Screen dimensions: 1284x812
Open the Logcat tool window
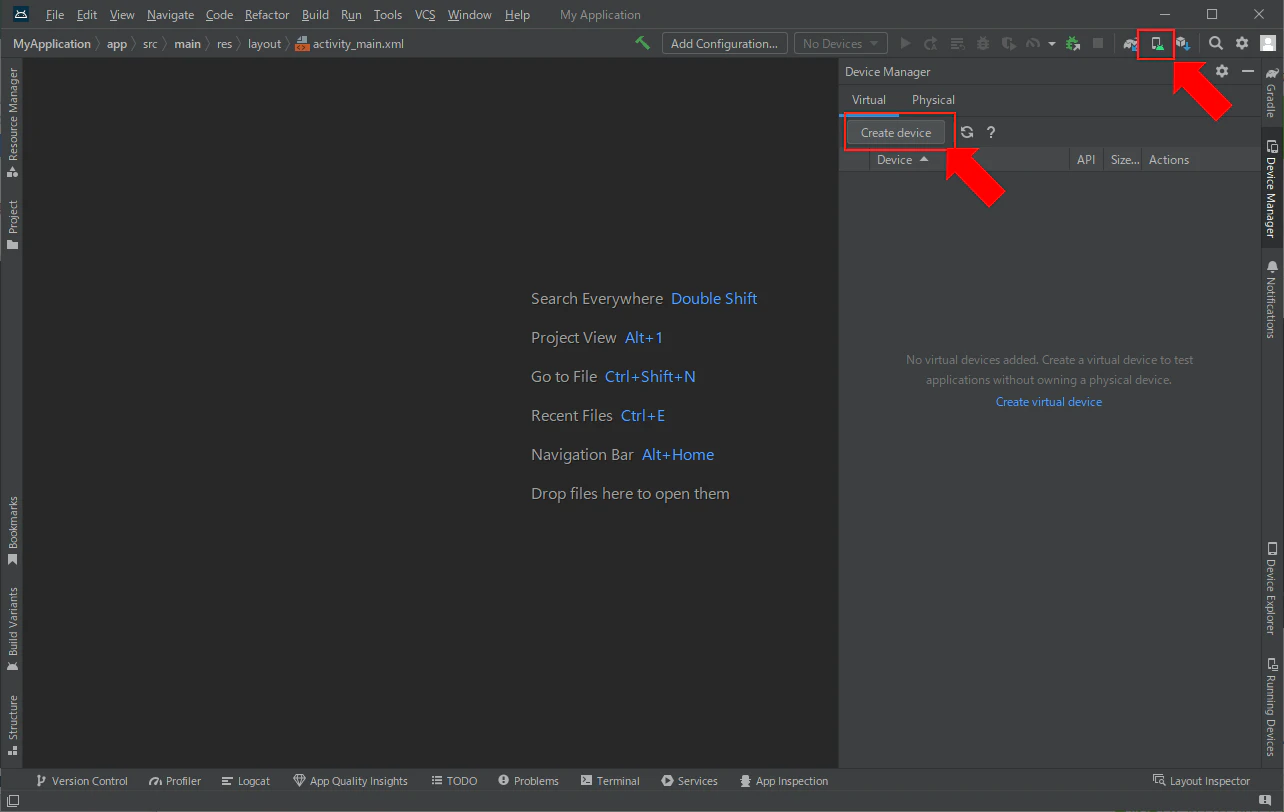(246, 781)
